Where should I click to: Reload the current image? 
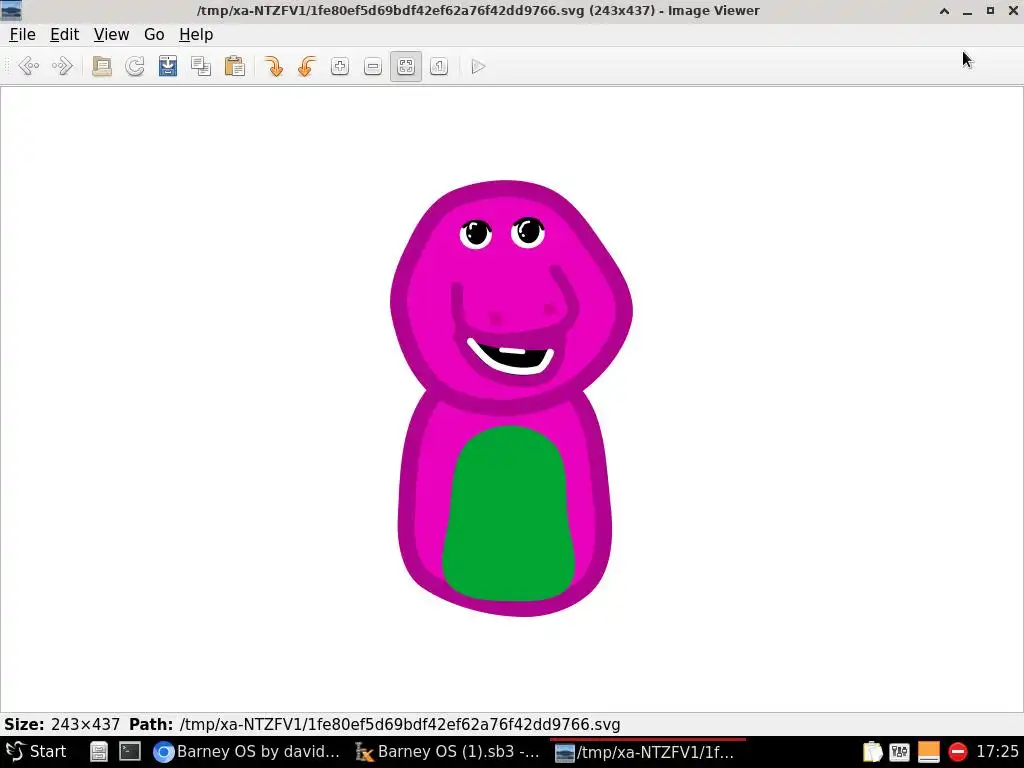point(135,66)
